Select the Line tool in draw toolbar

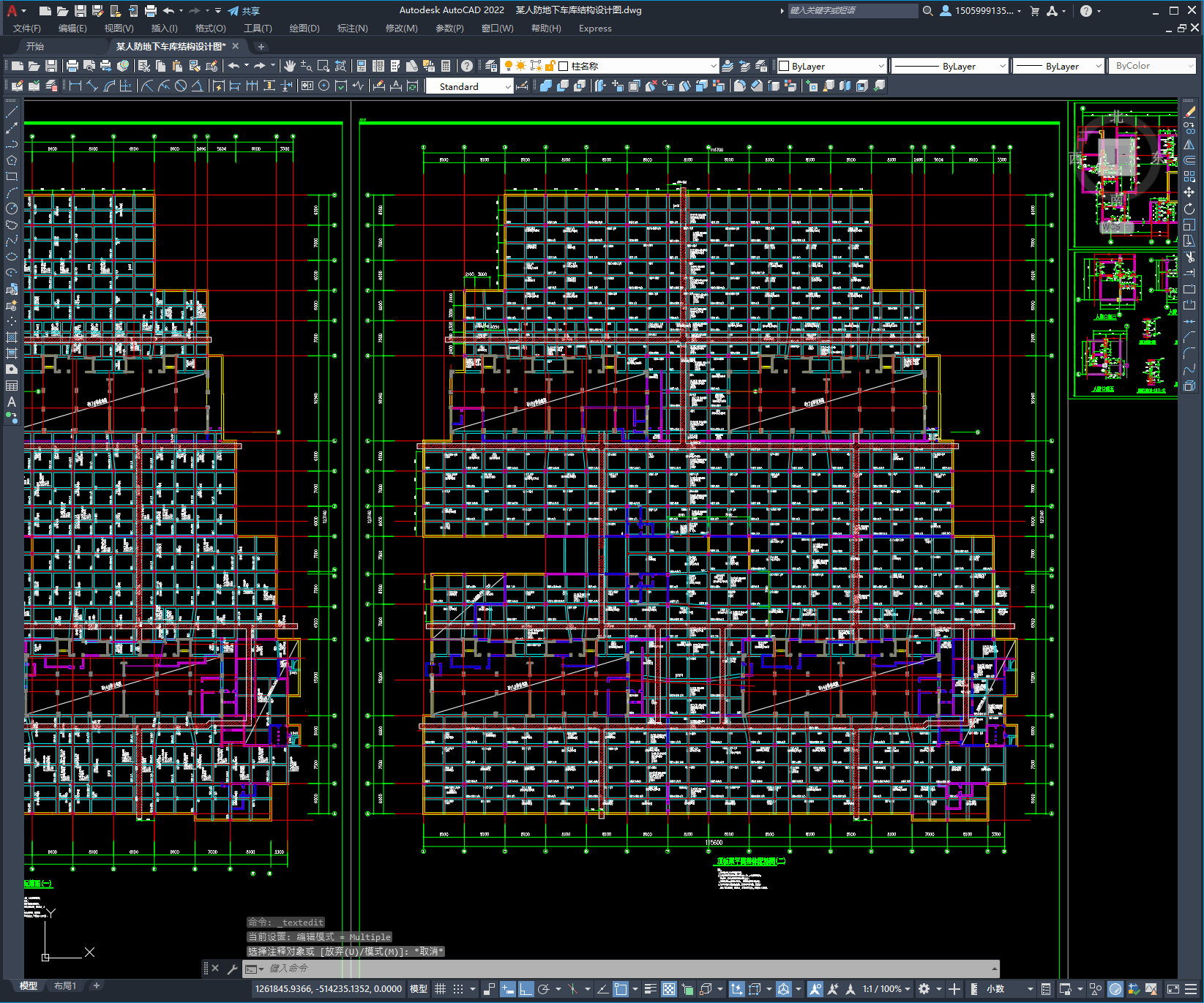(x=12, y=112)
